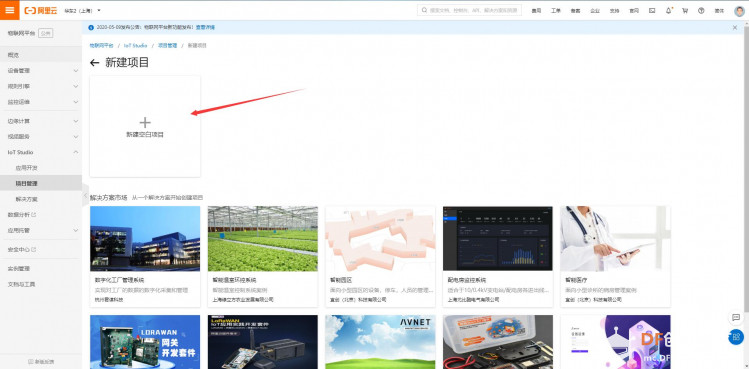Open the region selector dropdown 华东2（上海）
Image resolution: width=749 pixels, height=369 pixels.
[x=82, y=11]
